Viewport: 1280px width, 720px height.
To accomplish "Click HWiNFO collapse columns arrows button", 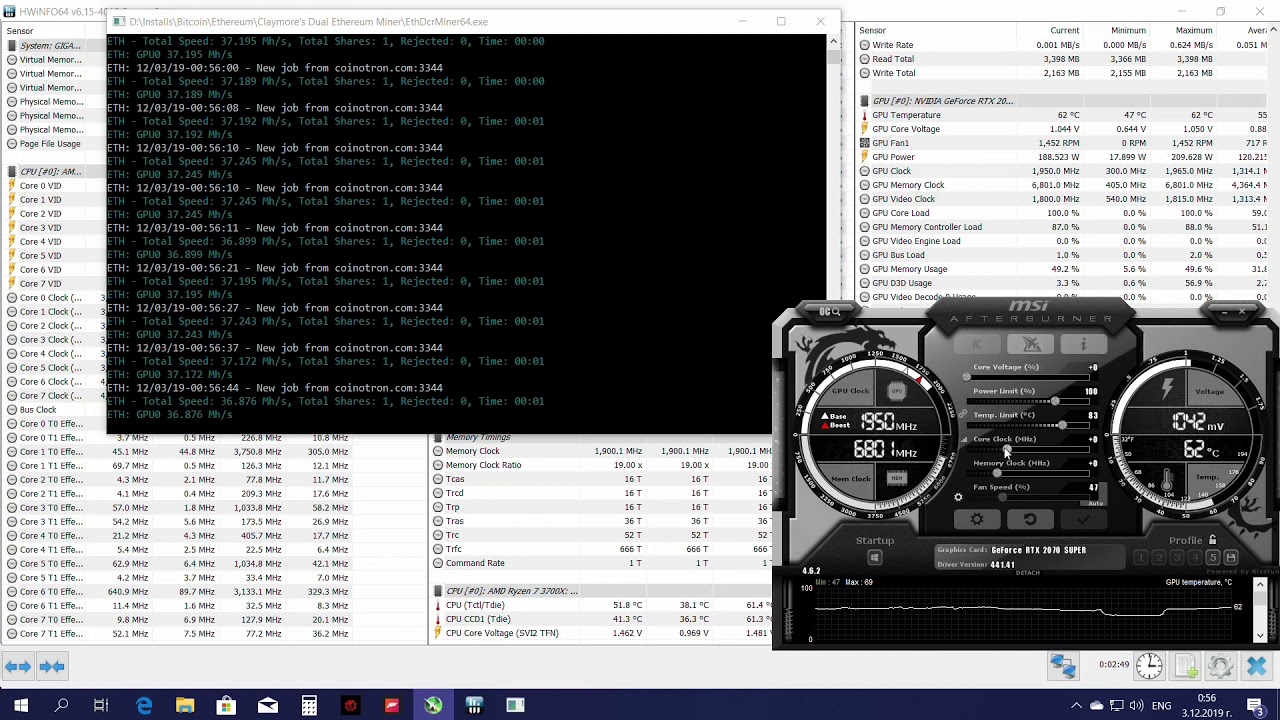I will [52, 666].
